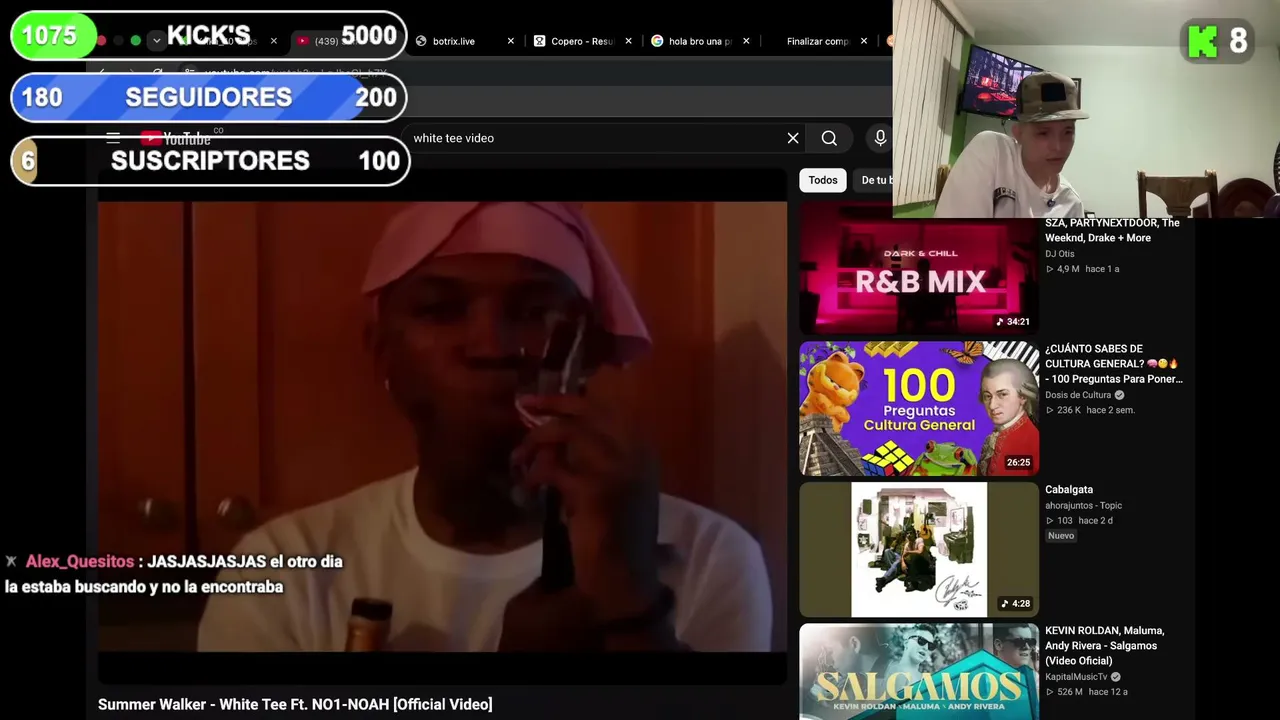Click the YouTube search magnifier button

click(x=829, y=138)
